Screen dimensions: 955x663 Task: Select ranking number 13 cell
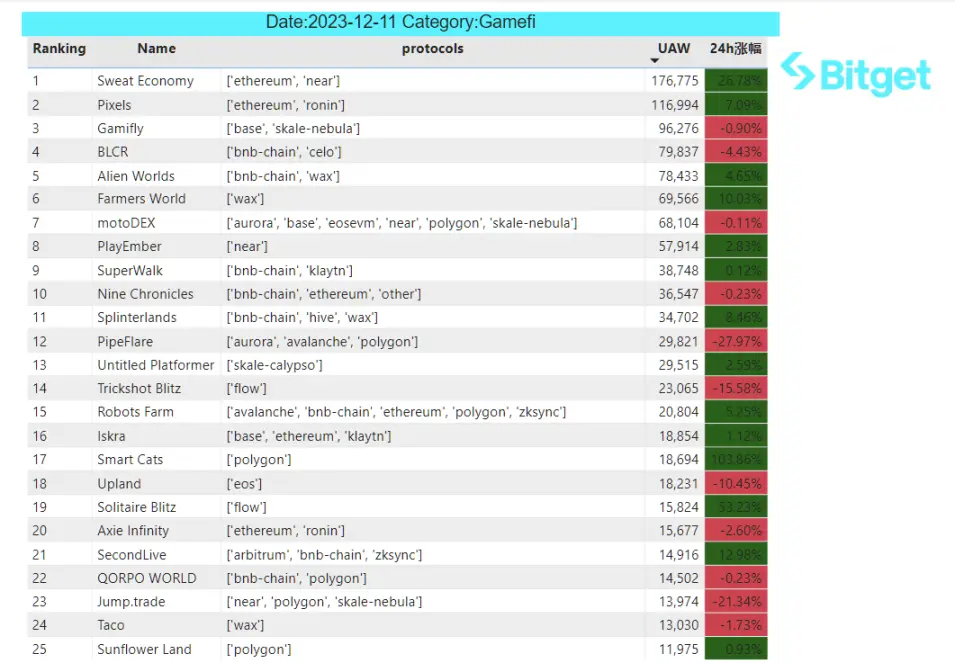pos(40,365)
